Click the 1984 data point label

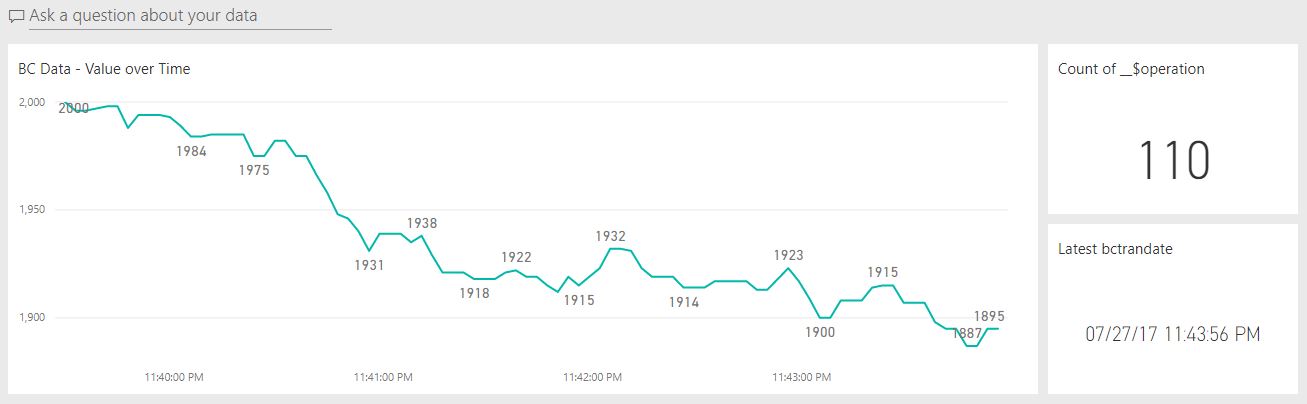[191, 151]
